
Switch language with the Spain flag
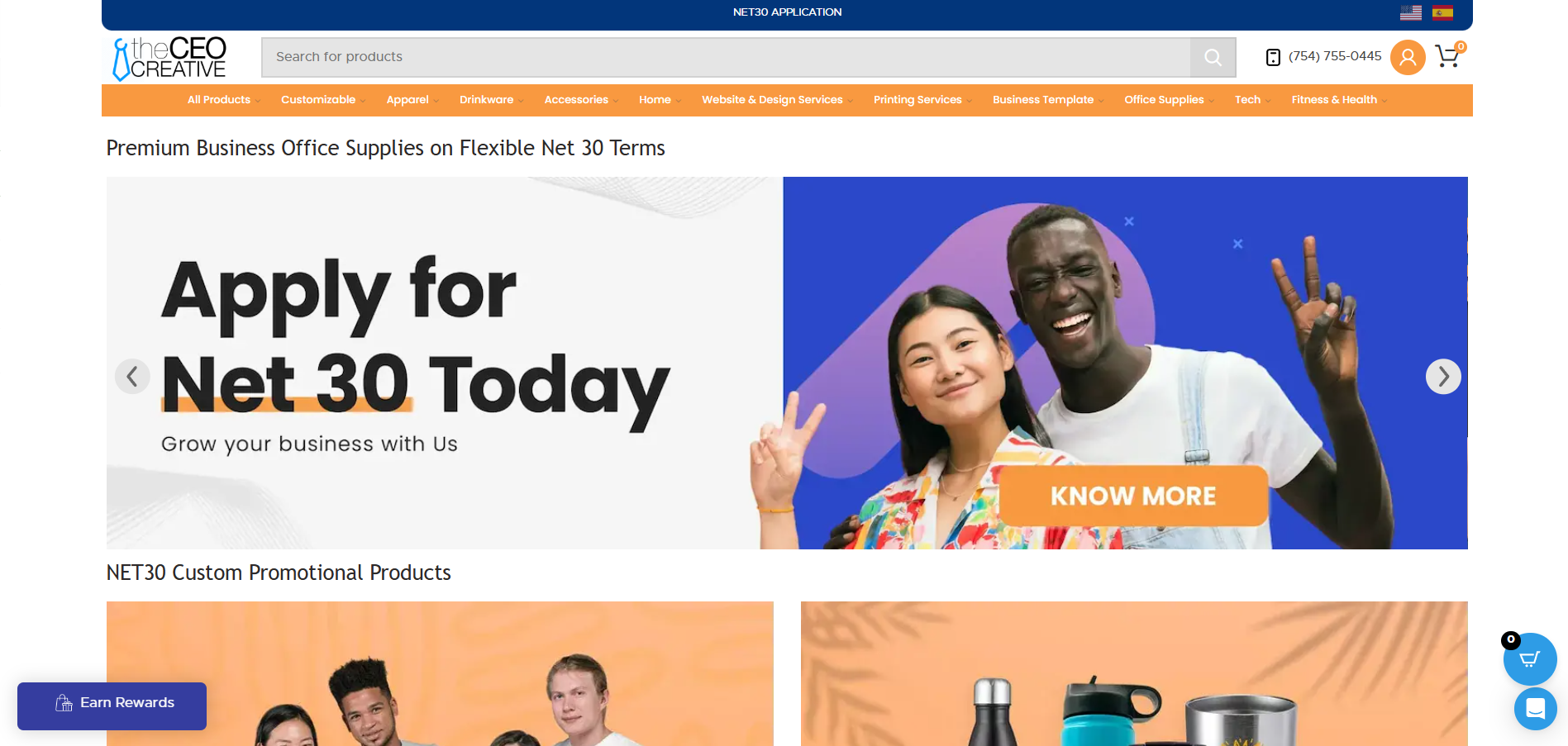pos(1443,12)
